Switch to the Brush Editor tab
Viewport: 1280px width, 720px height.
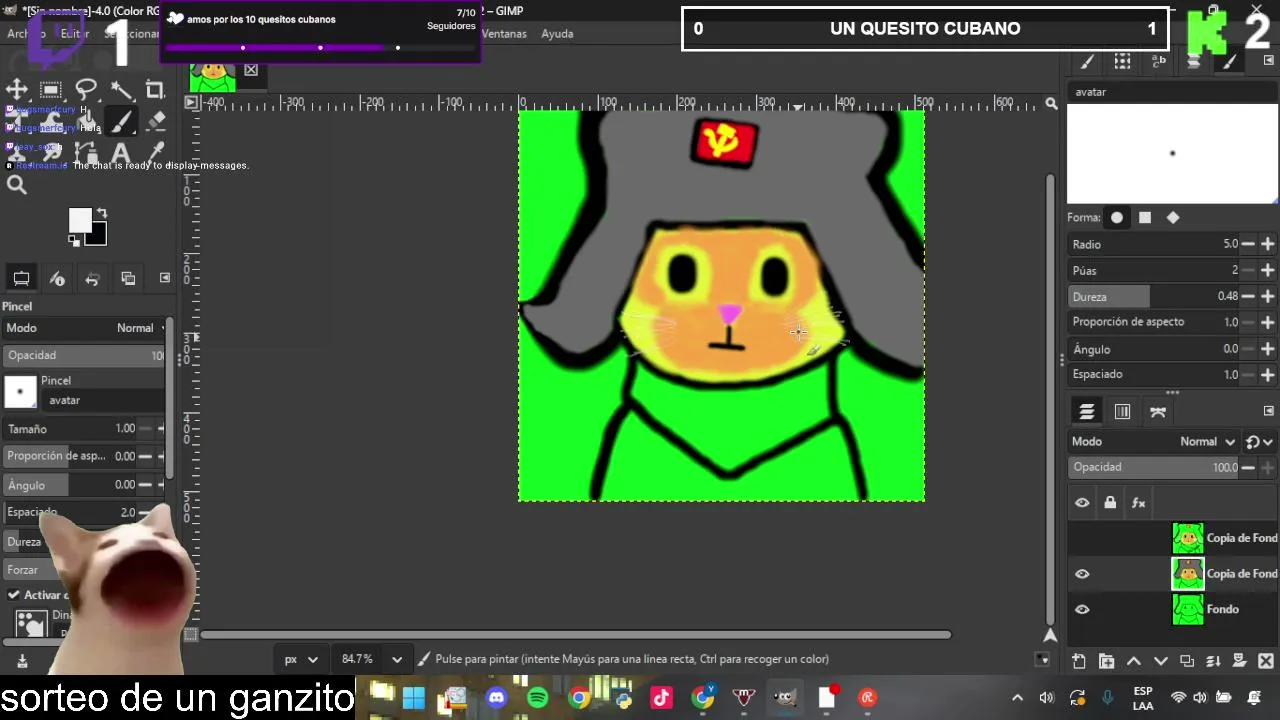point(1230,61)
